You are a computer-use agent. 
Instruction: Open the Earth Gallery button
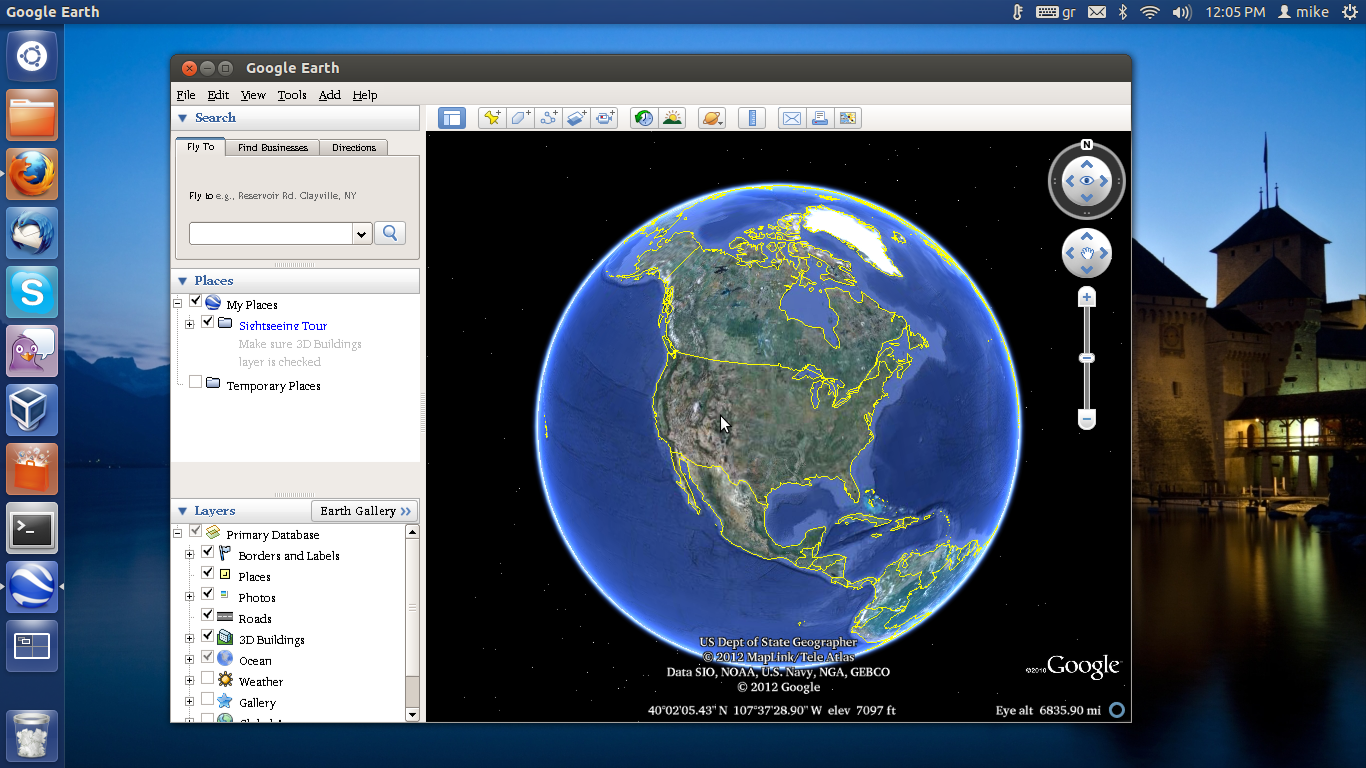(x=365, y=511)
